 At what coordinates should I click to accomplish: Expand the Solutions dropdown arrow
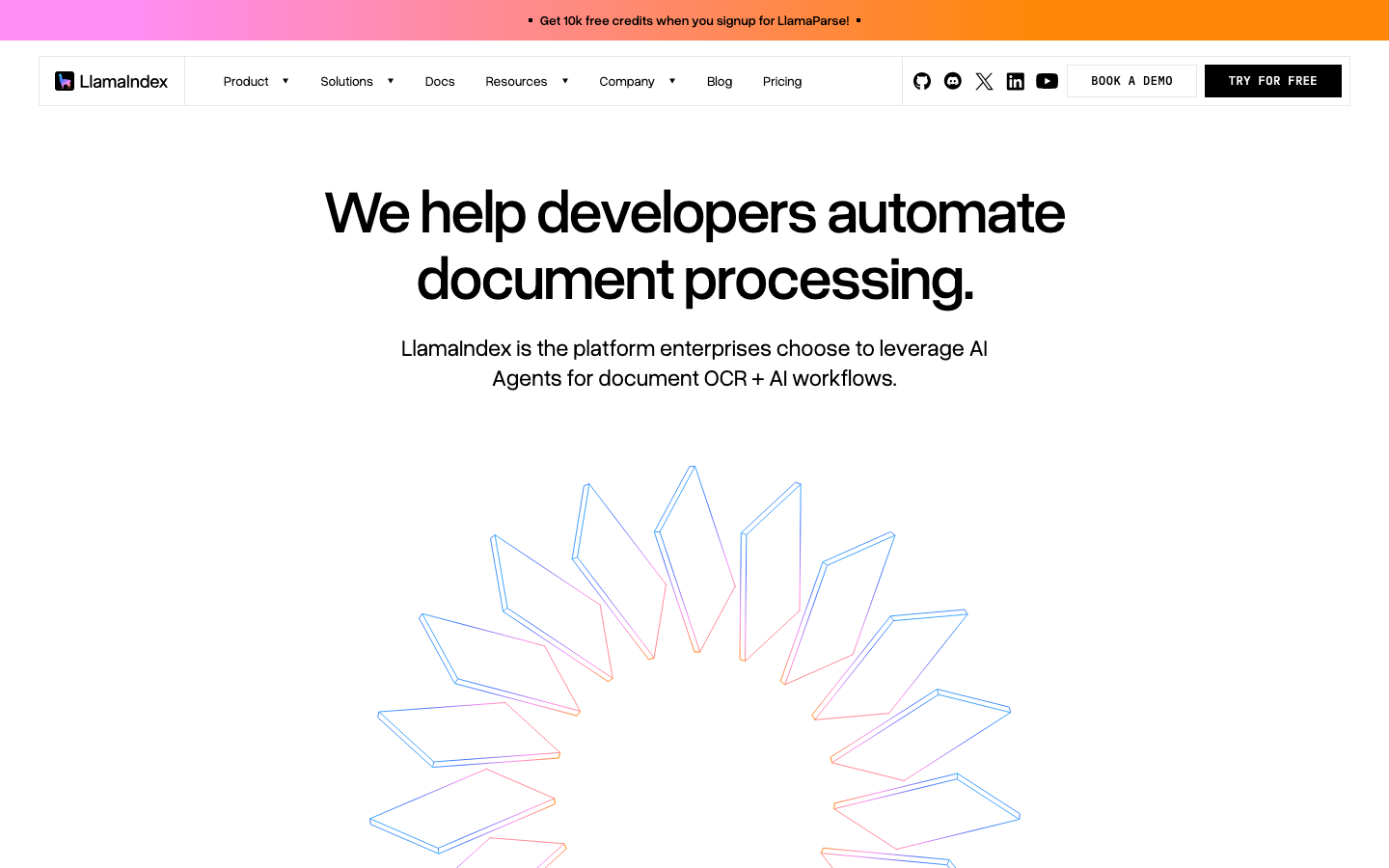pos(391,81)
